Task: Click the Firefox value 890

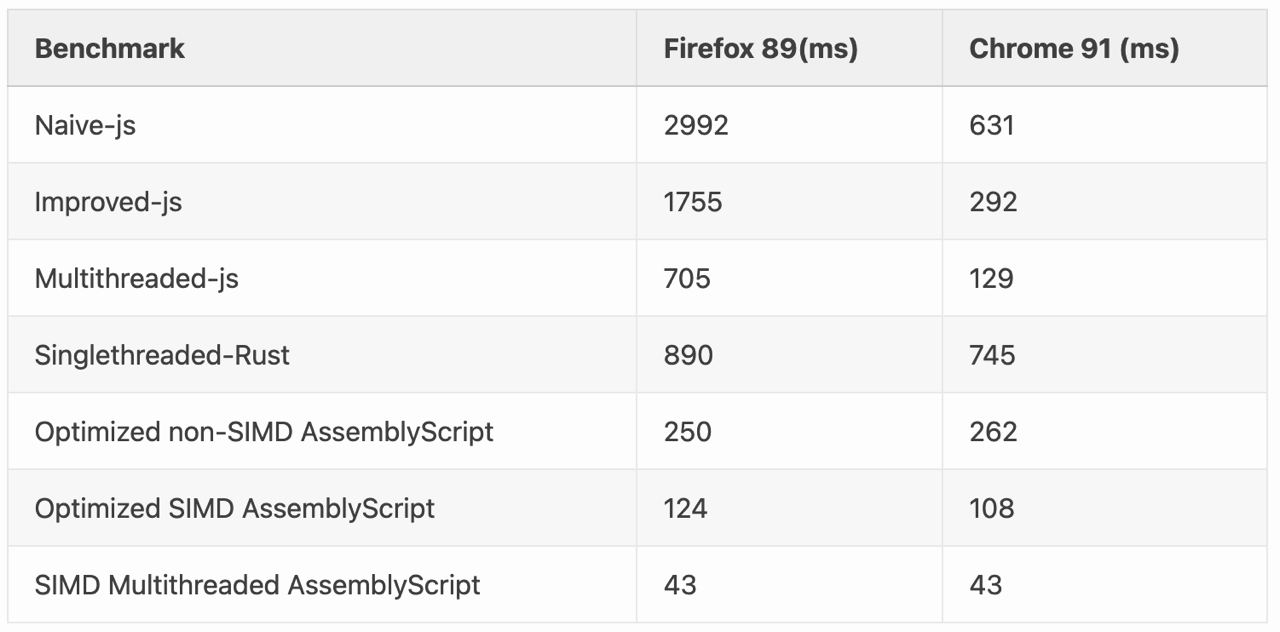Action: pyautogui.click(x=688, y=355)
